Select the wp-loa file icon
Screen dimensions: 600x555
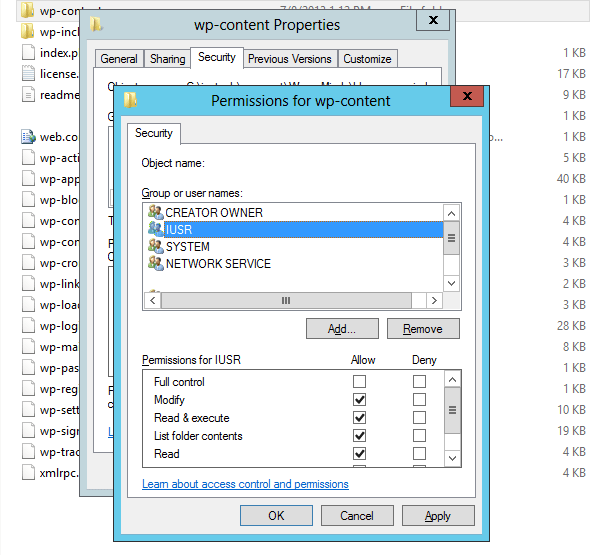click(28, 305)
